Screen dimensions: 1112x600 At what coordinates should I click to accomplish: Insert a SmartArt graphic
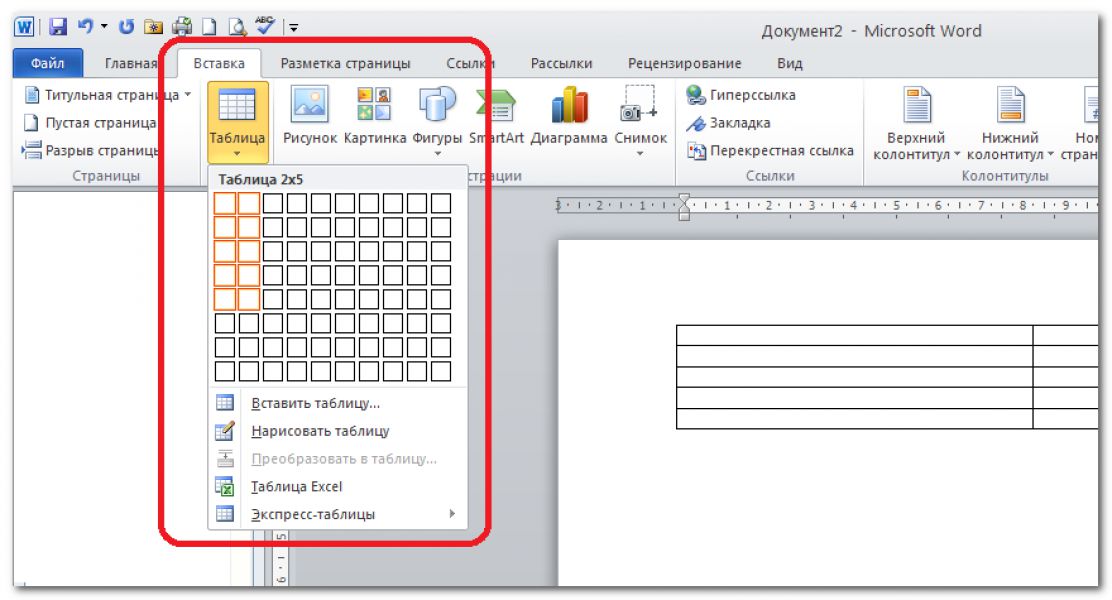point(496,117)
